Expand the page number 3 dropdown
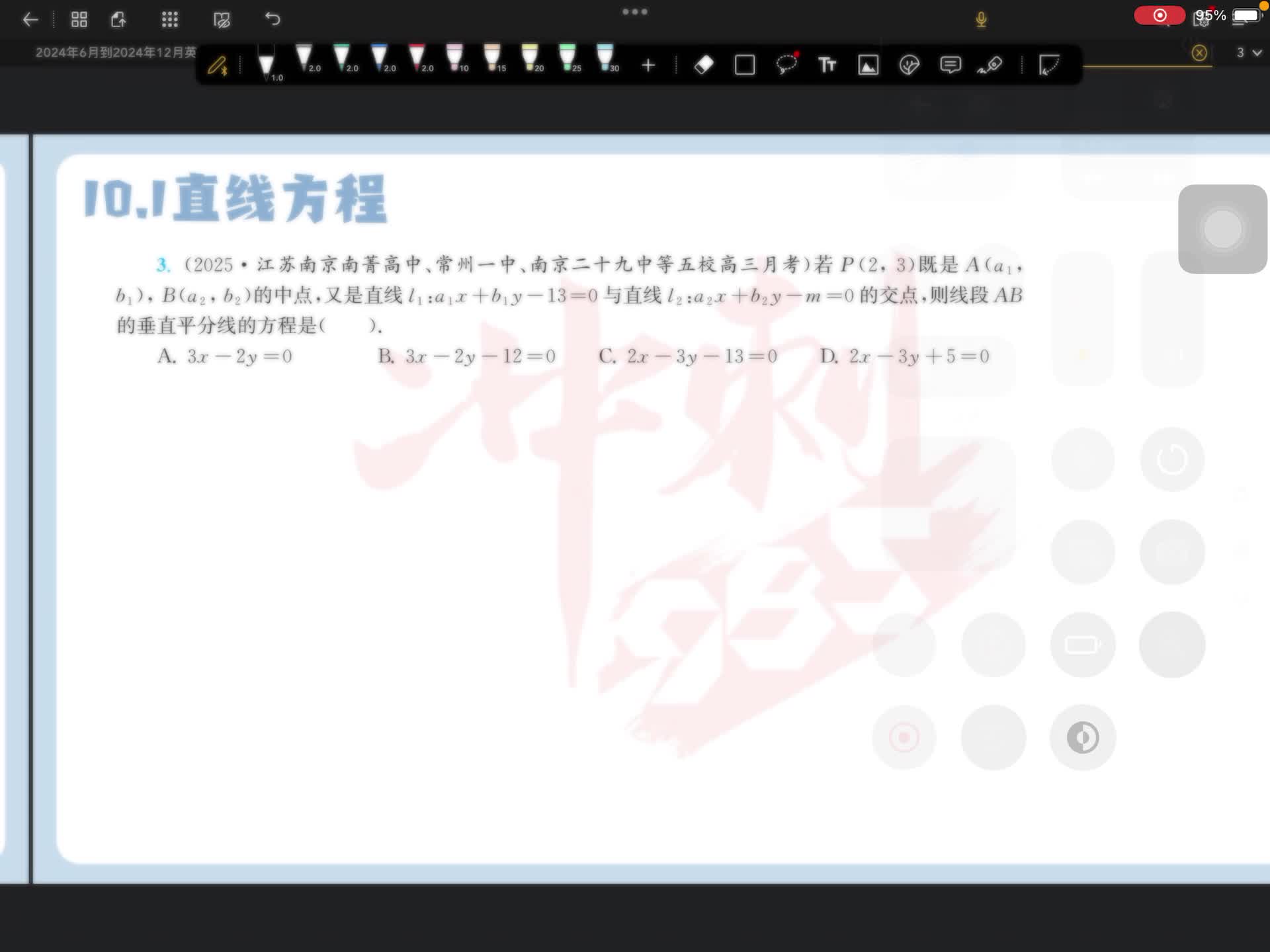 [1249, 52]
